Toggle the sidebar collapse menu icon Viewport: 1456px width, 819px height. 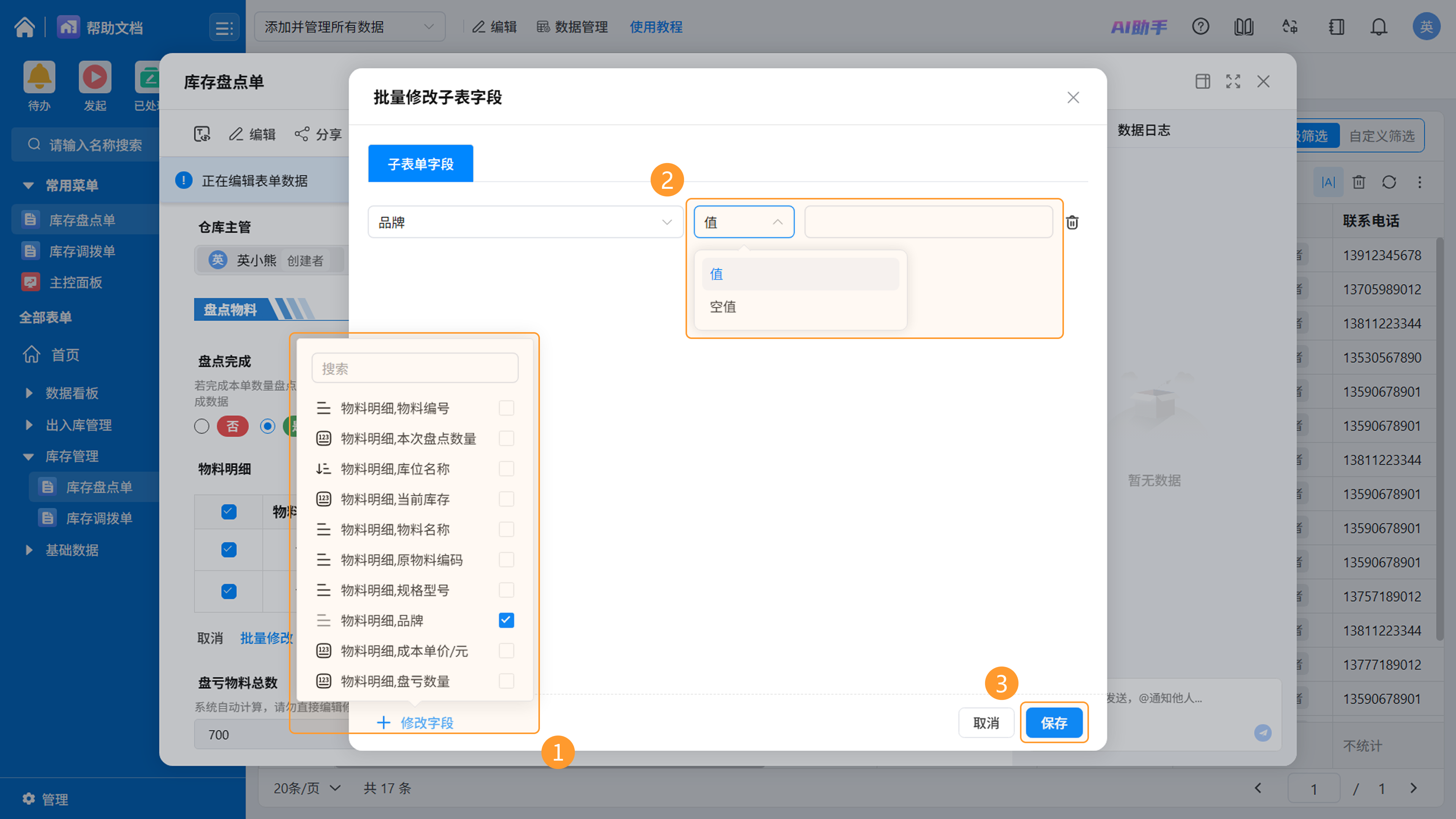point(224,27)
